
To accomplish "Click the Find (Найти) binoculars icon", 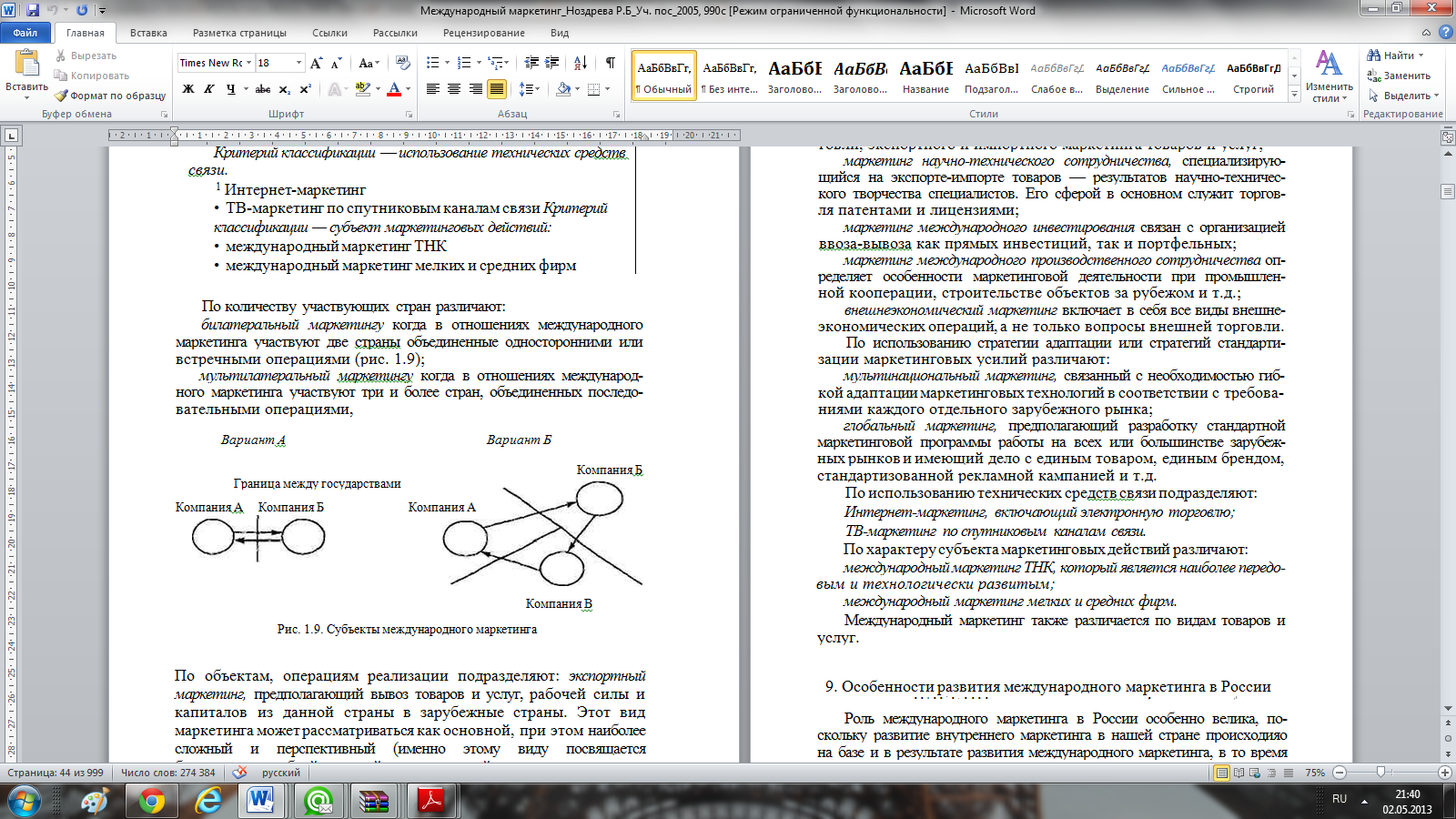I will click(1374, 56).
